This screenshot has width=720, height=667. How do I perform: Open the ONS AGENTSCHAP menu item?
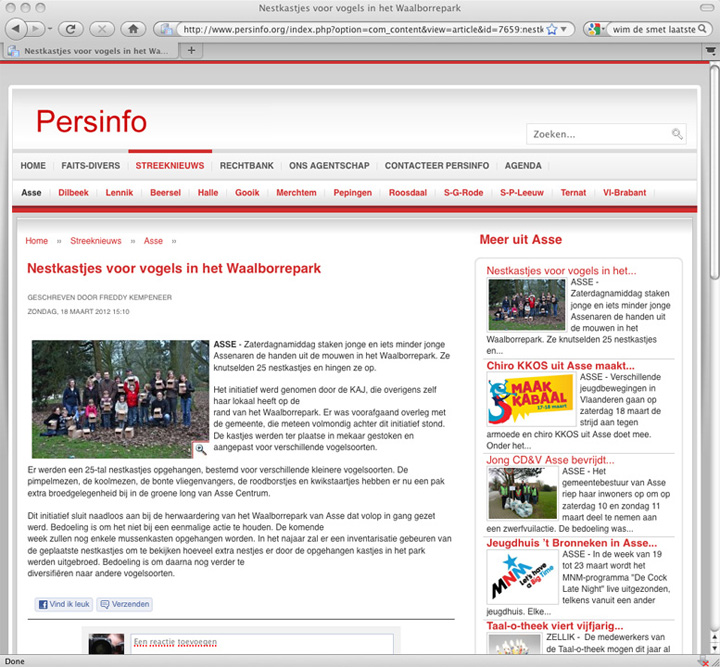coord(329,166)
